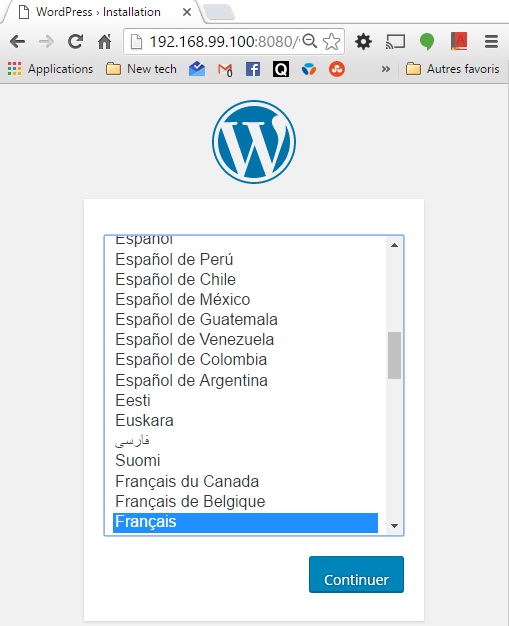Image resolution: width=509 pixels, height=626 pixels.
Task: Open the green Hangouts extension icon
Action: [427, 42]
